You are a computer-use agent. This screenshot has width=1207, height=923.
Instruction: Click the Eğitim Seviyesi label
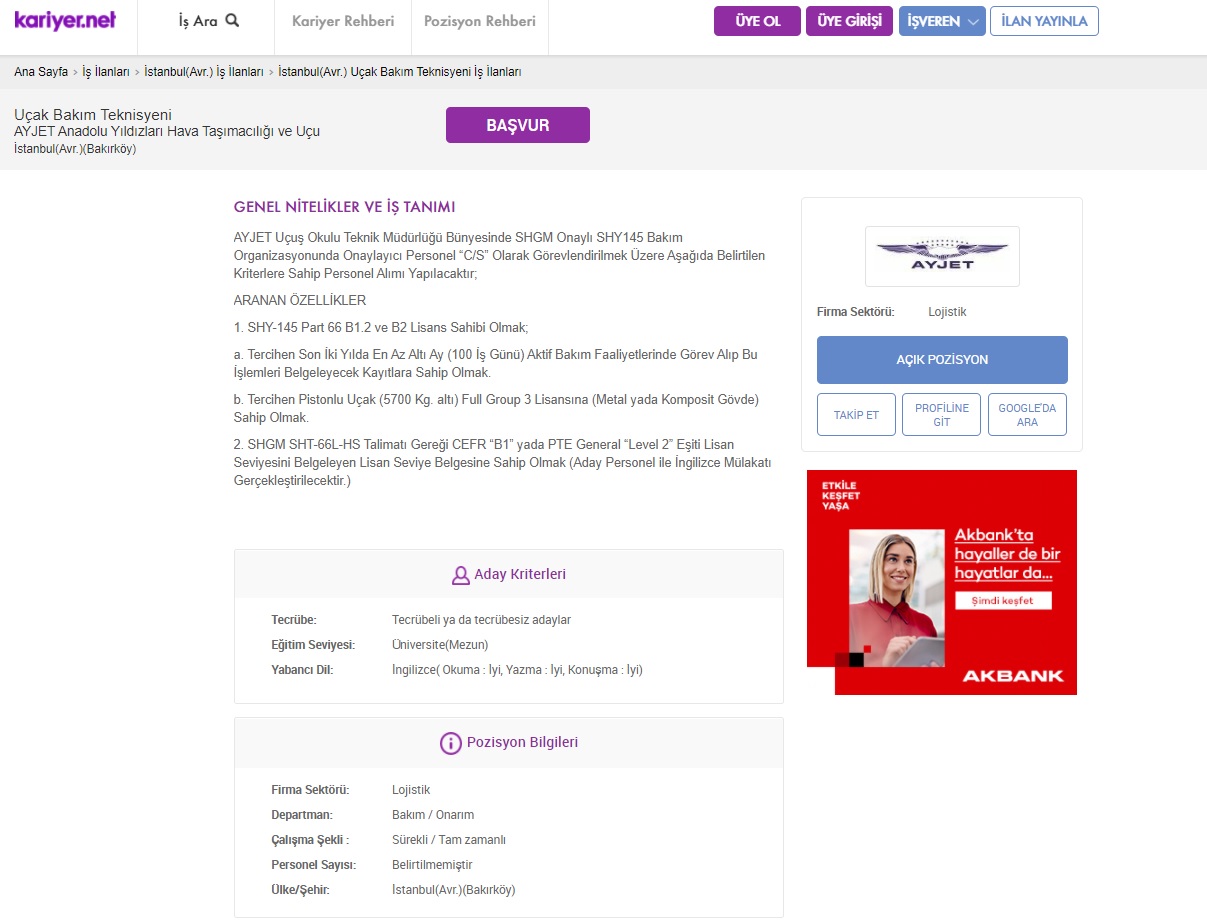(x=313, y=645)
